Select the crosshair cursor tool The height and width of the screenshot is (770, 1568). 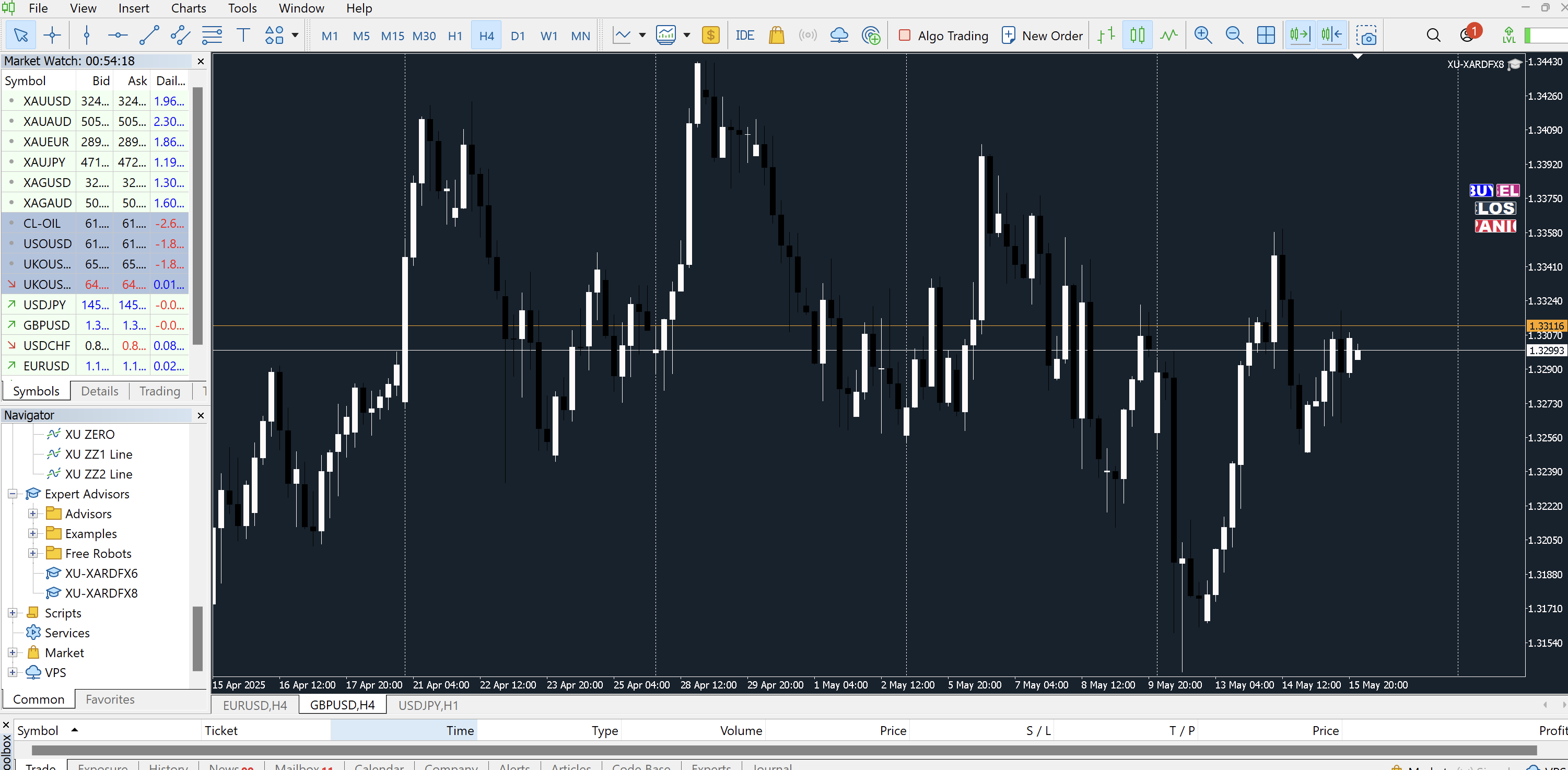(x=52, y=36)
